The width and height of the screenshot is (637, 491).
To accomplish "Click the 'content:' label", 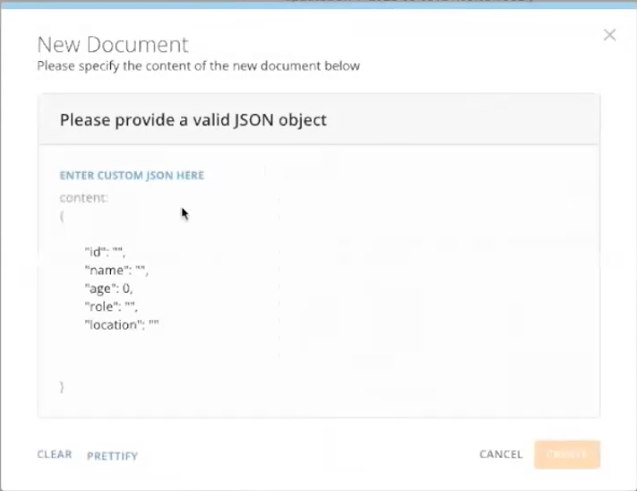I will [x=84, y=197].
